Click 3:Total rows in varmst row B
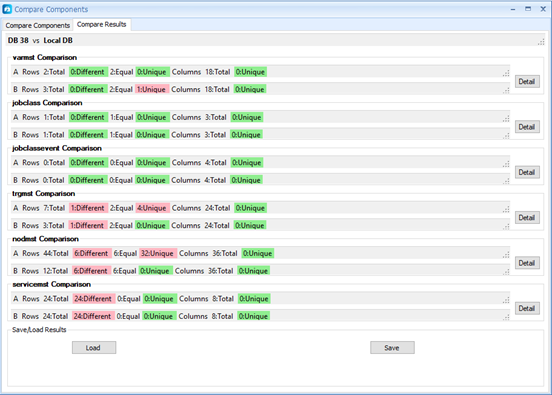Screen dimensions: 552x395 54,89
